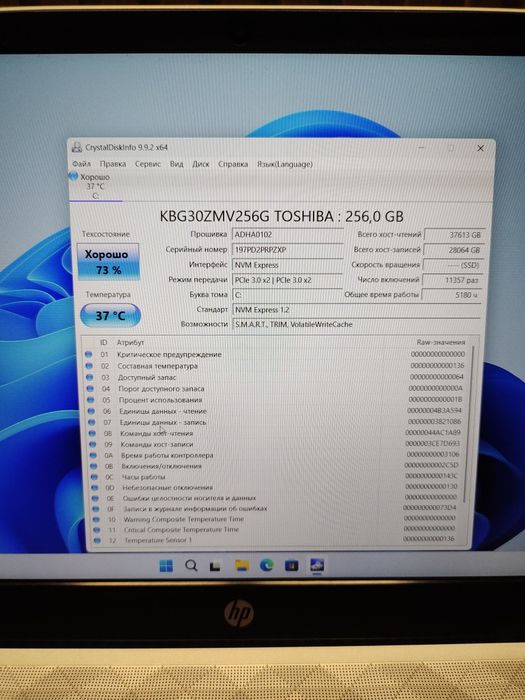The width and height of the screenshot is (525, 700).
Task: Open Microsoft Store from the taskbar
Action: (x=292, y=566)
